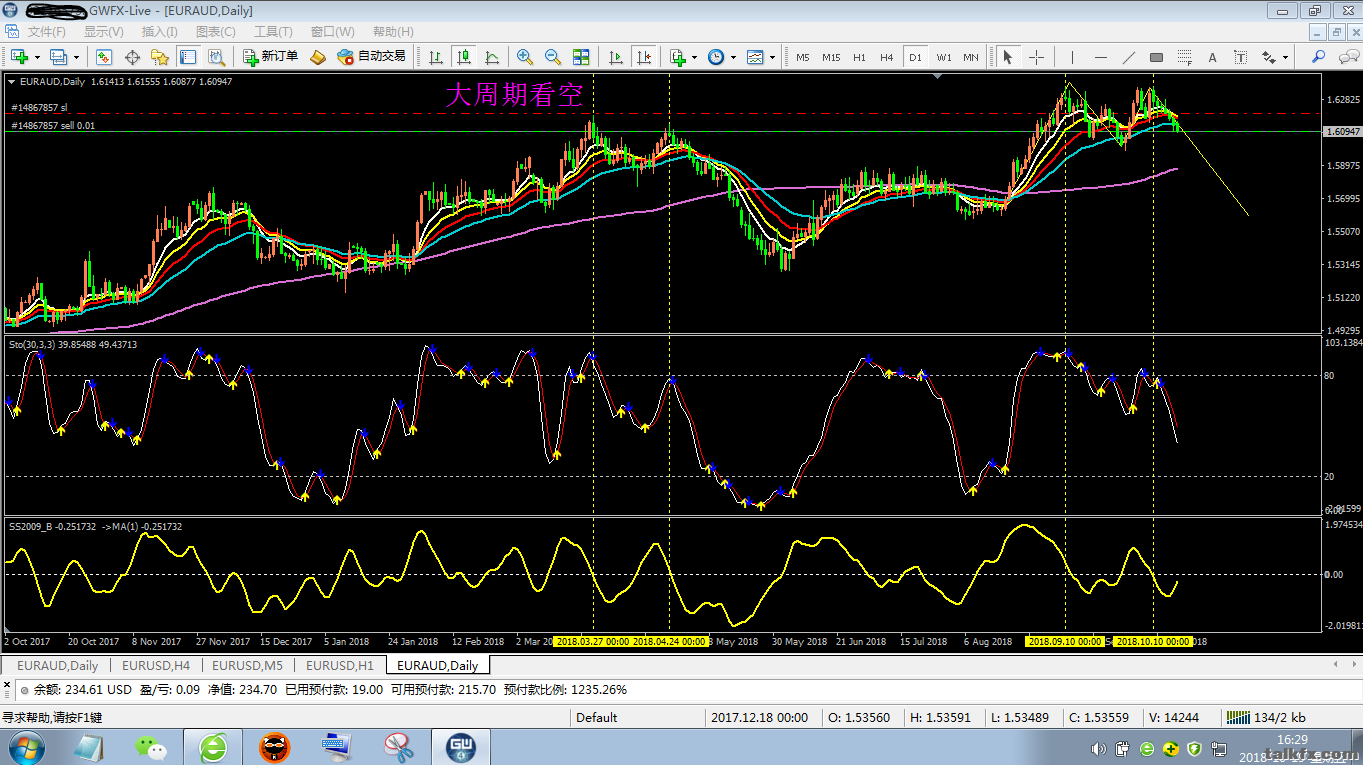Screen dimensions: 1363x765
Task: Open the chat bubbles icon
Action: click(x=1346, y=57)
